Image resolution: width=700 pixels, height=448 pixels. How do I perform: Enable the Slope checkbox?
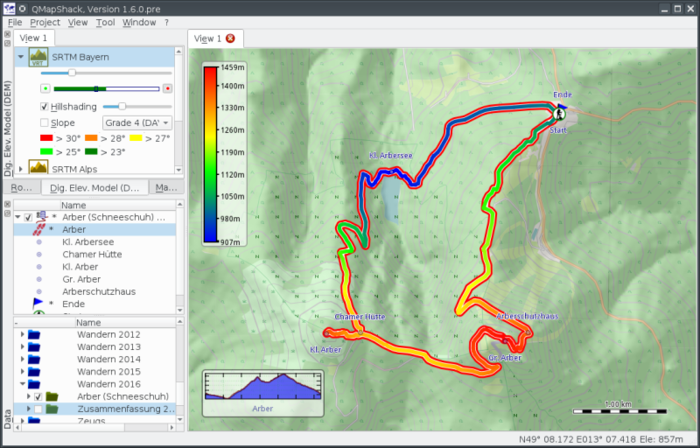[x=45, y=122]
